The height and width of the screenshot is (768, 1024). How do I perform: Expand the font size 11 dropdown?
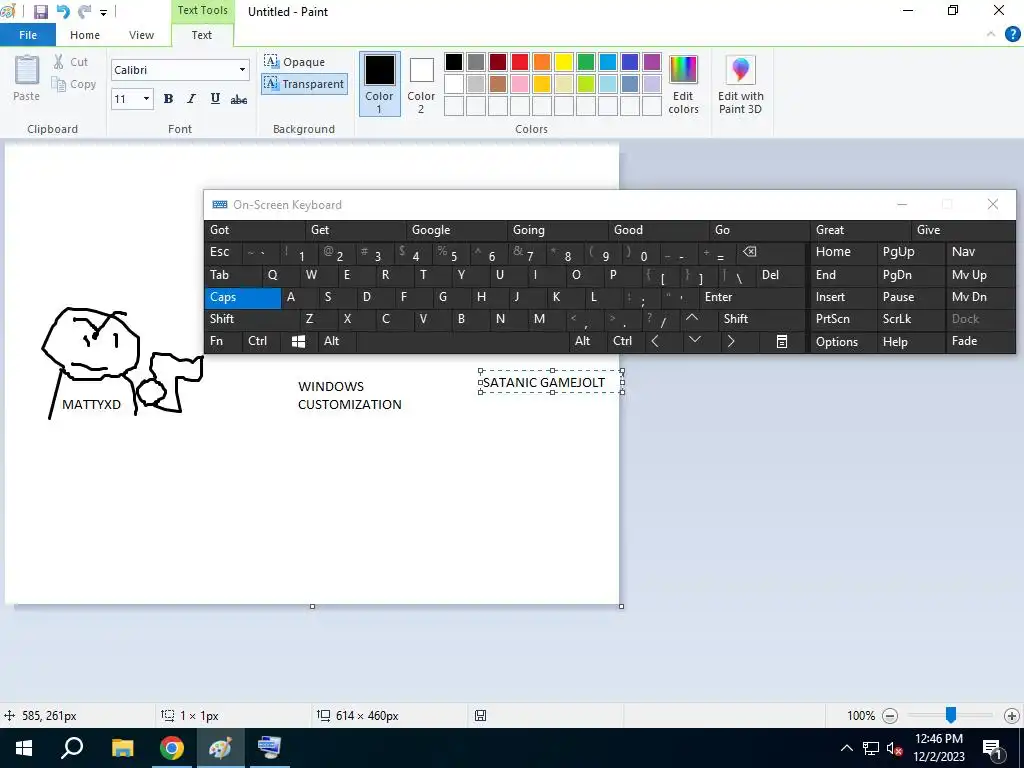pyautogui.click(x=146, y=99)
